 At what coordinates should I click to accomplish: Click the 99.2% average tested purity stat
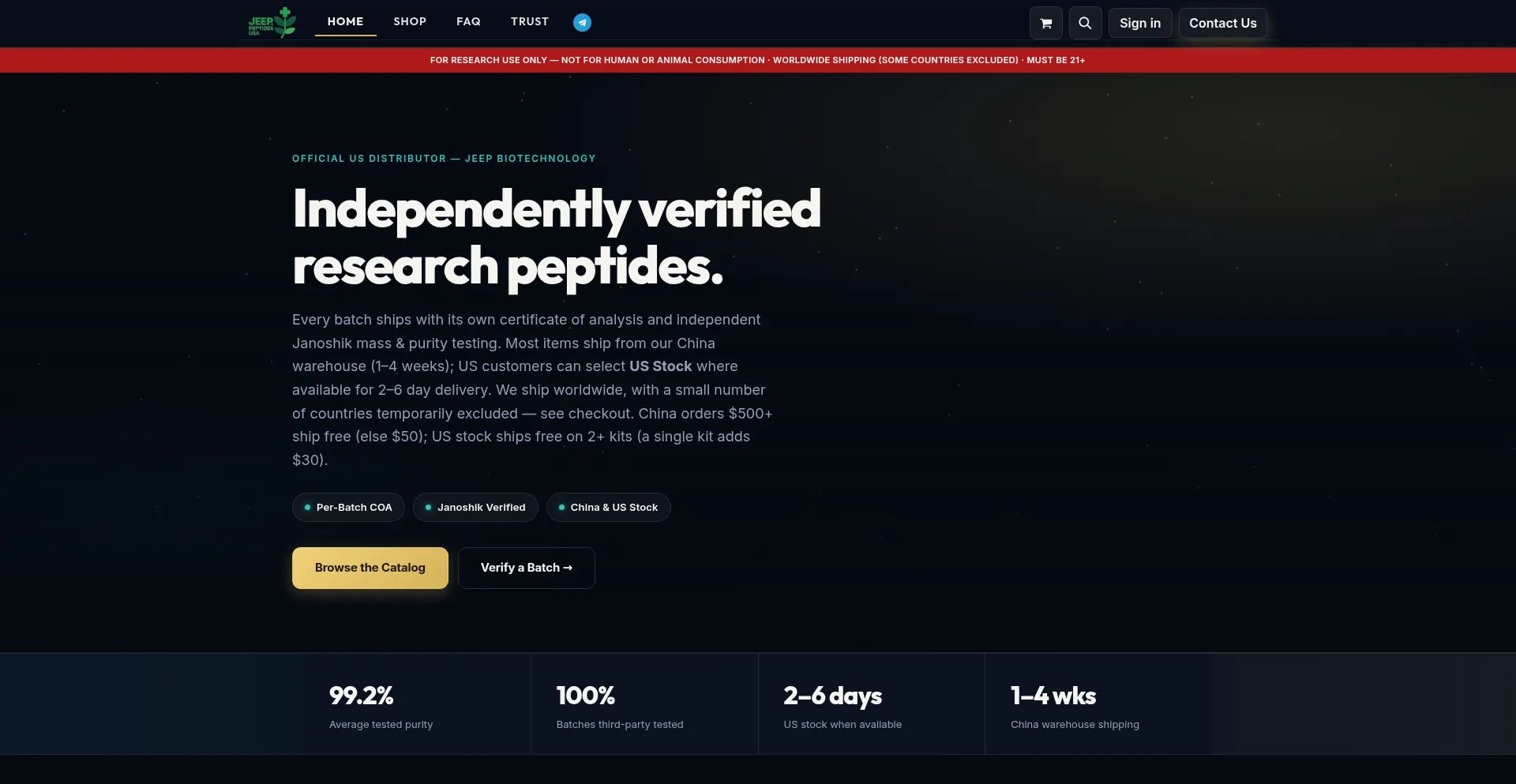click(418, 704)
